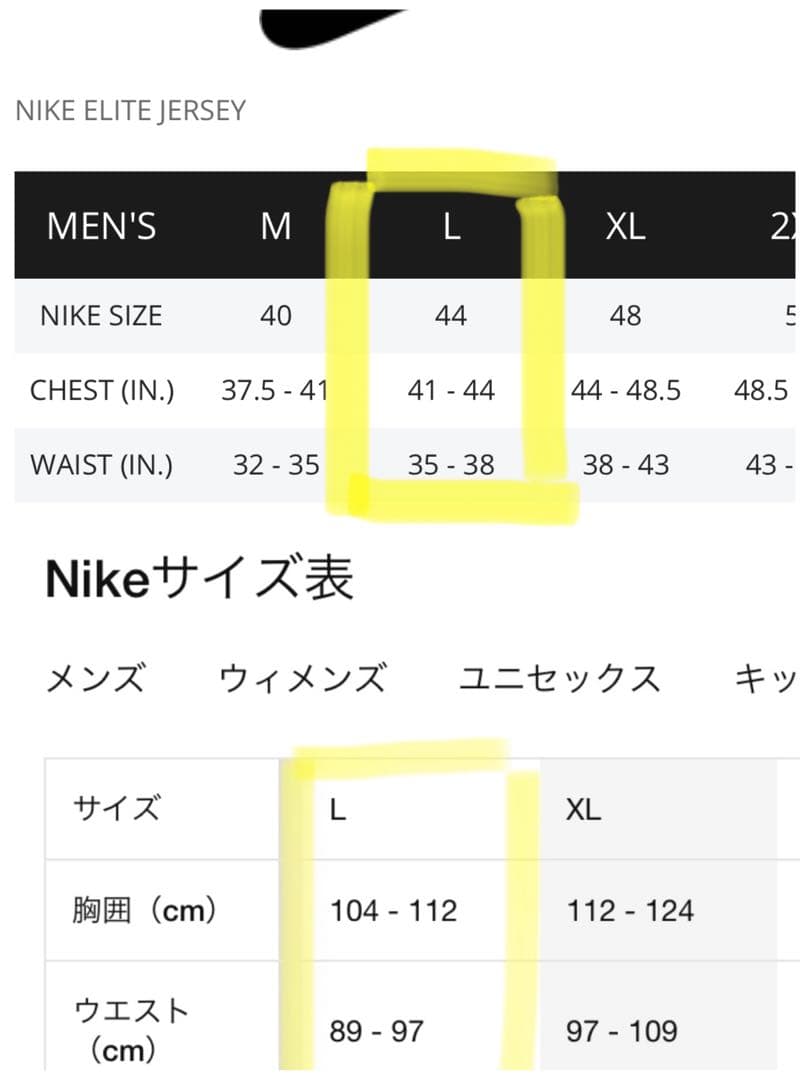
Task: Click the highlighted L column header
Action: coord(448,228)
